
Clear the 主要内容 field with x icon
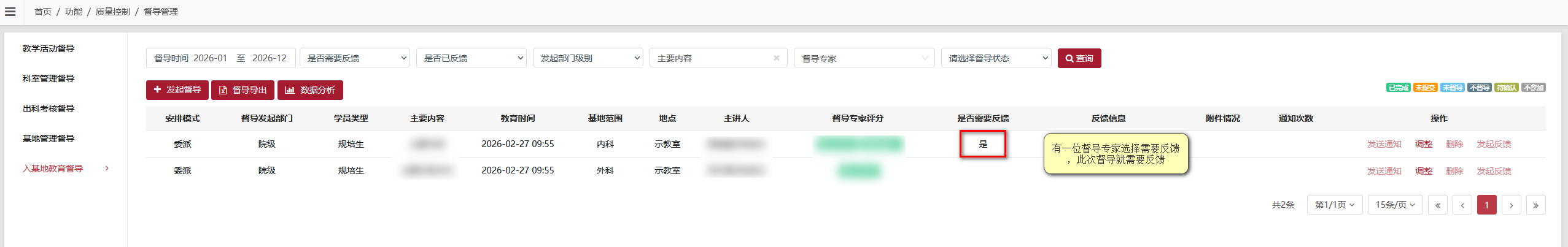click(x=777, y=58)
